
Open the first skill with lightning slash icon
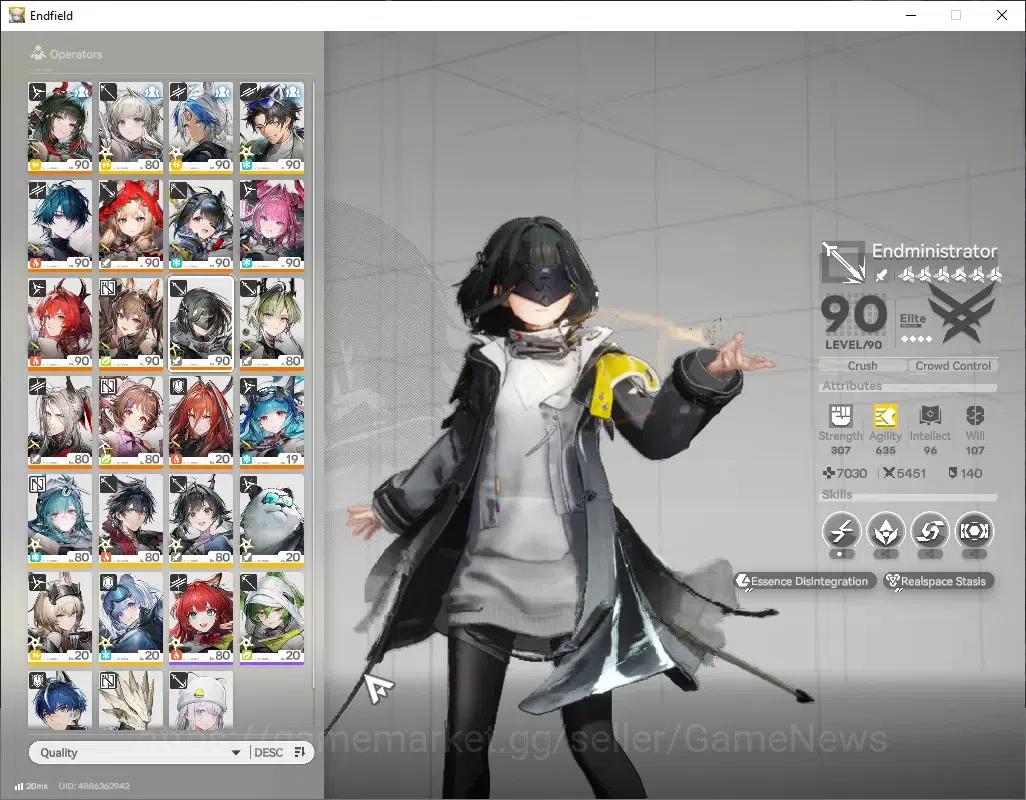841,530
